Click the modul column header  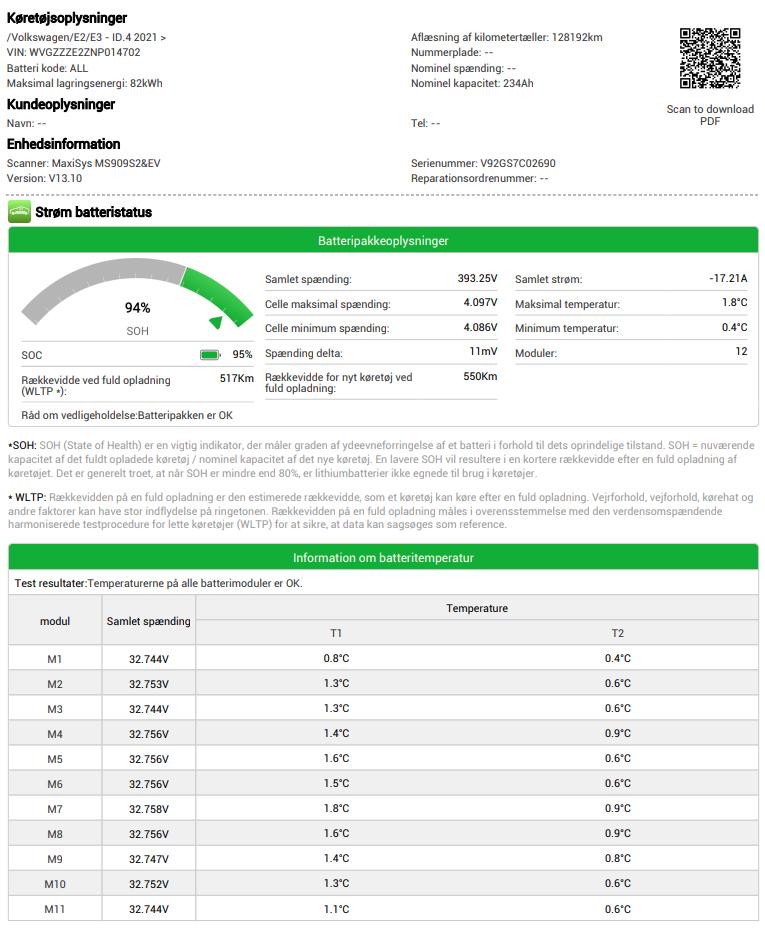(55, 621)
